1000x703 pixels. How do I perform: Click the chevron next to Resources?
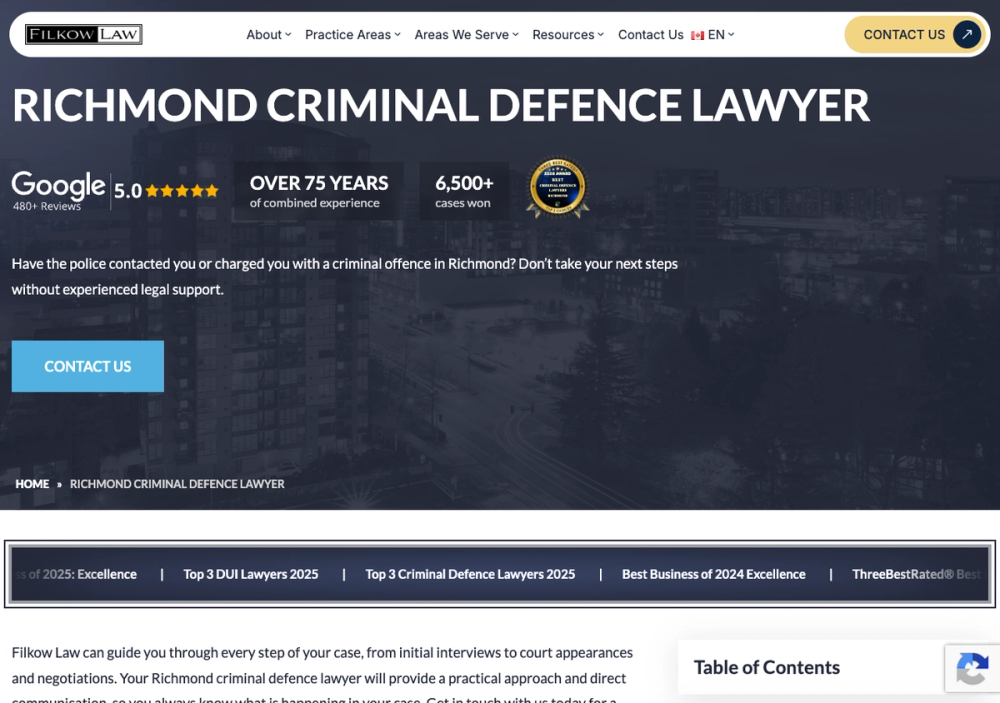(600, 34)
